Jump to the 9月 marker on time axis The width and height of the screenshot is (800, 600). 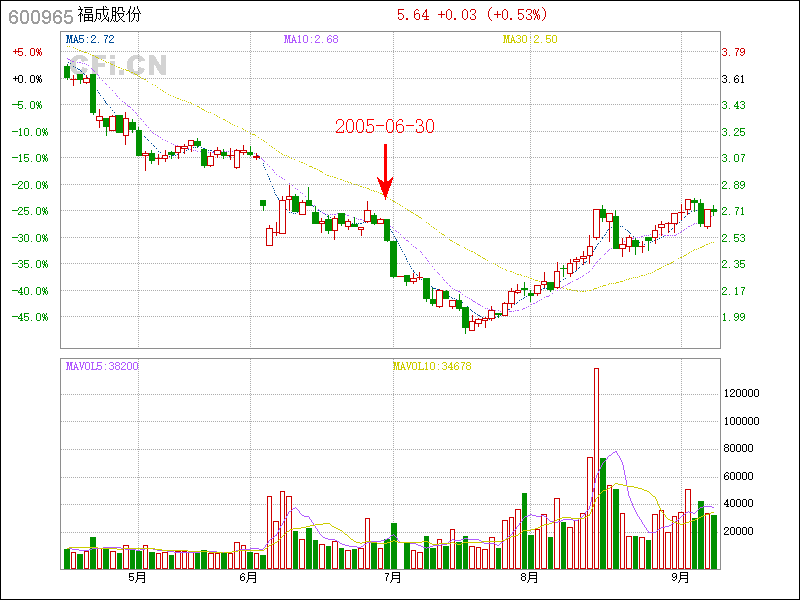(x=681, y=578)
